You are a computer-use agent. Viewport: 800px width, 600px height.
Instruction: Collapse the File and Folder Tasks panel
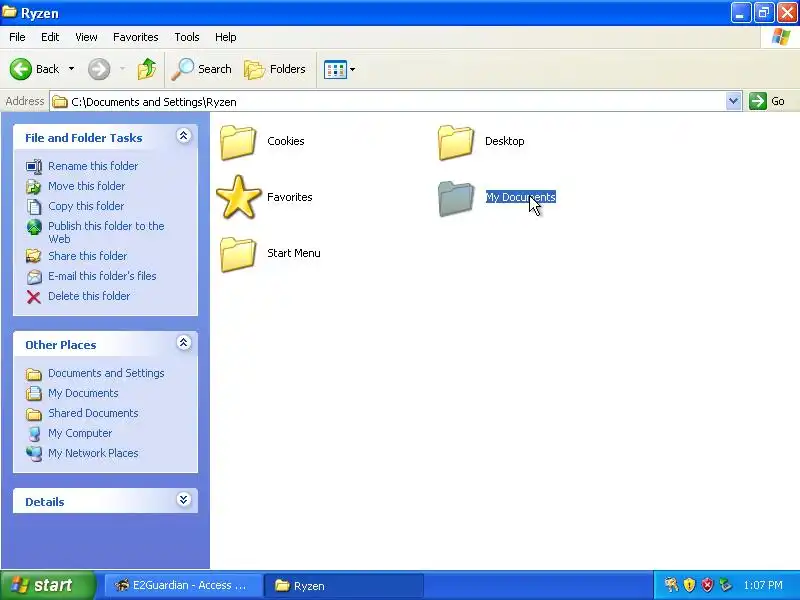click(x=184, y=136)
